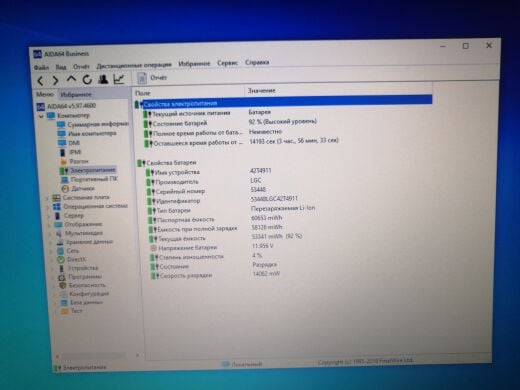Image resolution: width=520 pixels, height=390 pixels.
Task: Click the Отчёт report button in toolbar
Action: click(152, 78)
